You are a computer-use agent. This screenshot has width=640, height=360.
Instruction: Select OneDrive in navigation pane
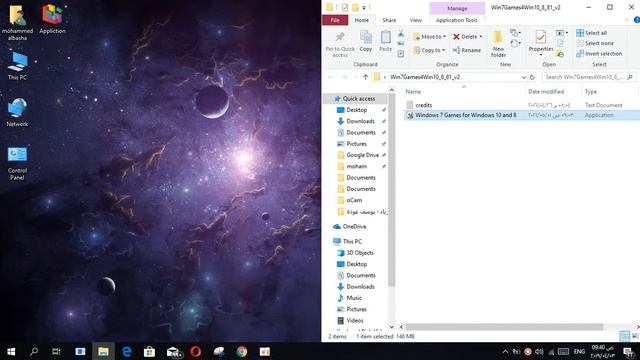(354, 227)
